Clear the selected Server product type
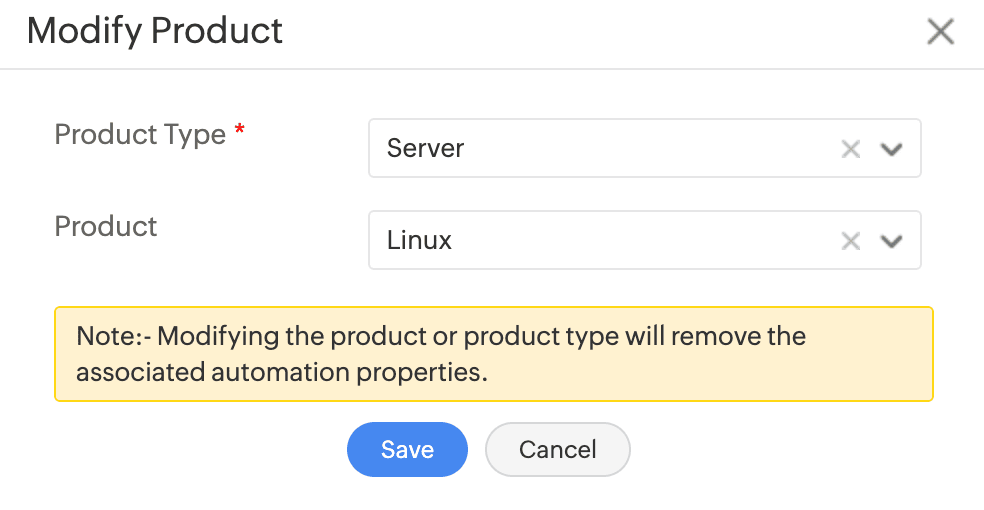This screenshot has width=984, height=510. coord(850,149)
